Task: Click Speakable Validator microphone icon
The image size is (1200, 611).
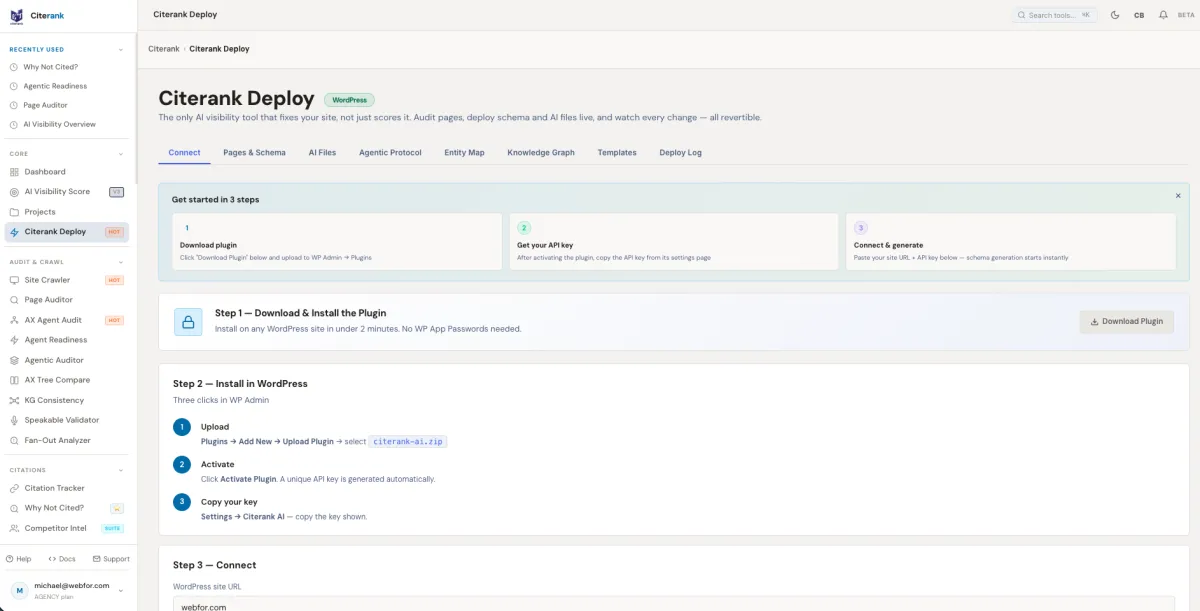Action: pos(14,420)
